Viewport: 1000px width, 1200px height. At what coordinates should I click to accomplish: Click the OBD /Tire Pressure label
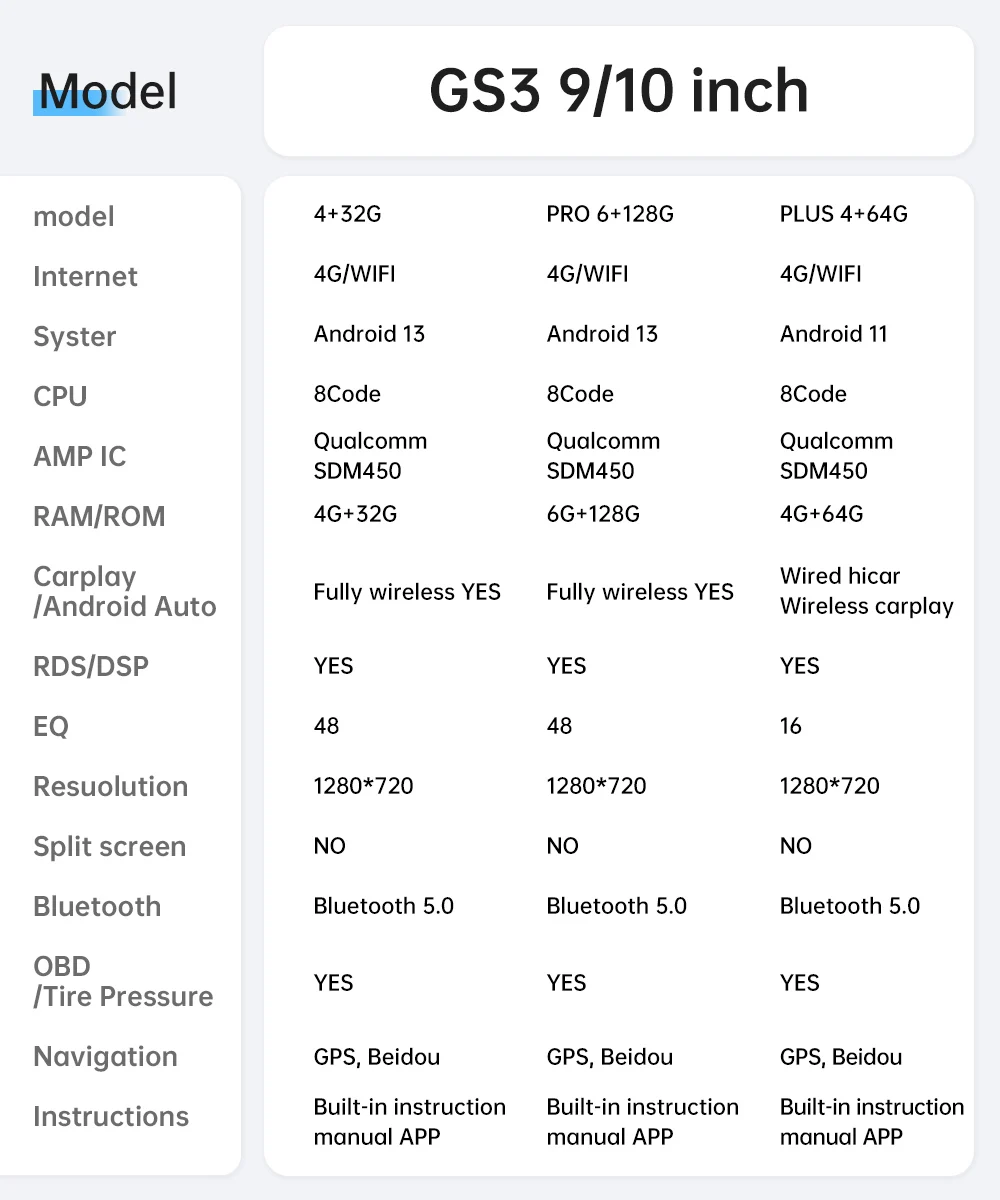point(123,981)
